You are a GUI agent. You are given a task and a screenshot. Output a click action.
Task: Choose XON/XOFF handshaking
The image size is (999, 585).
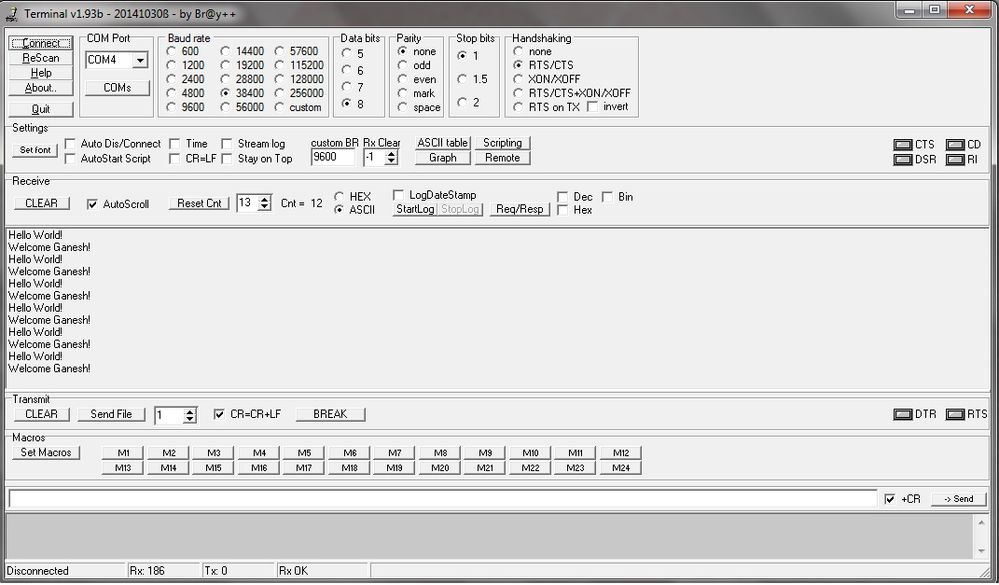pos(520,78)
